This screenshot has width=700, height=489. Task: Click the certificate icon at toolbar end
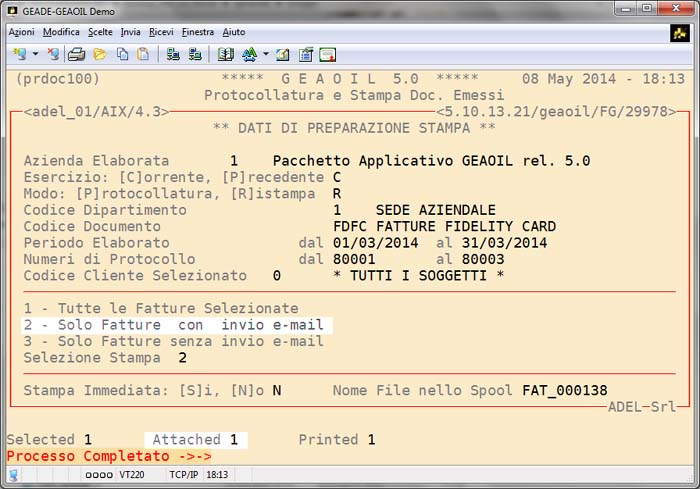point(327,54)
